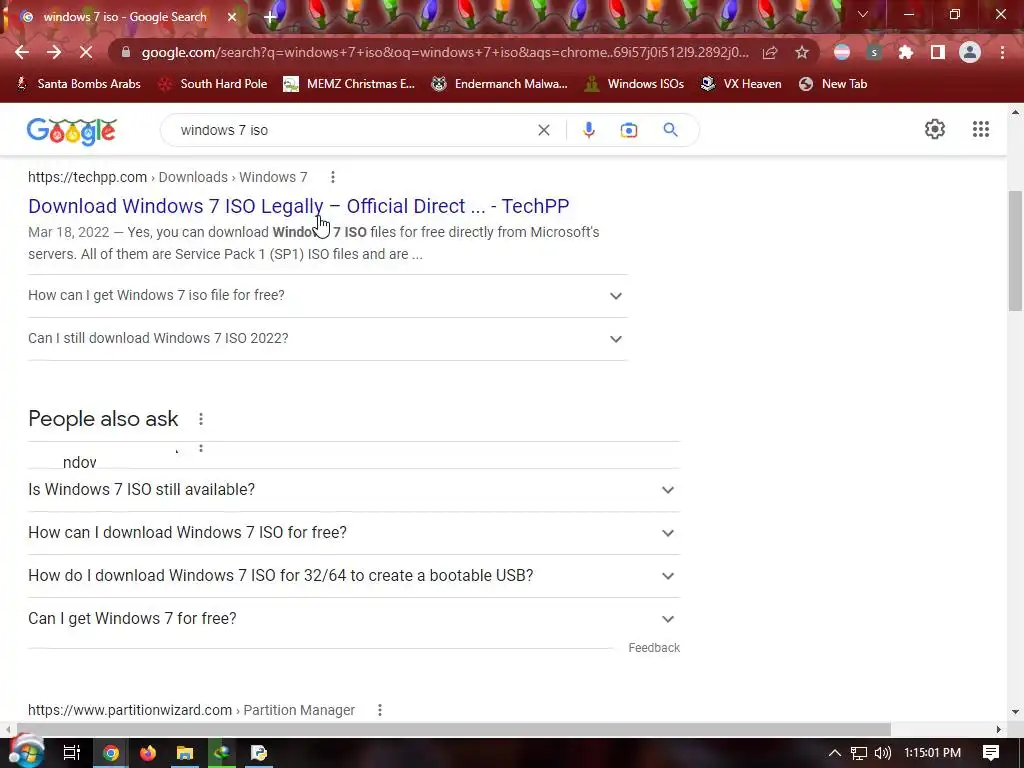Close the windows 7 iso tab

click(232, 17)
